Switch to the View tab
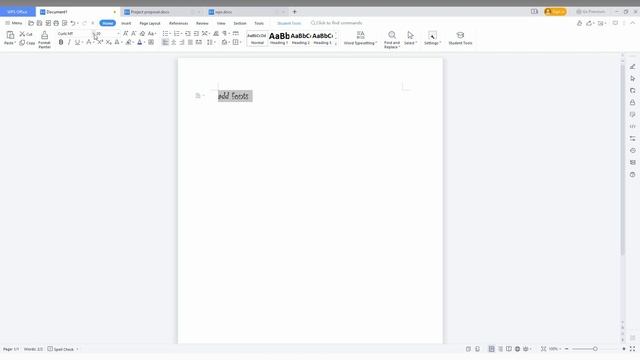Screen dimensions: 640x360 [x=221, y=23]
